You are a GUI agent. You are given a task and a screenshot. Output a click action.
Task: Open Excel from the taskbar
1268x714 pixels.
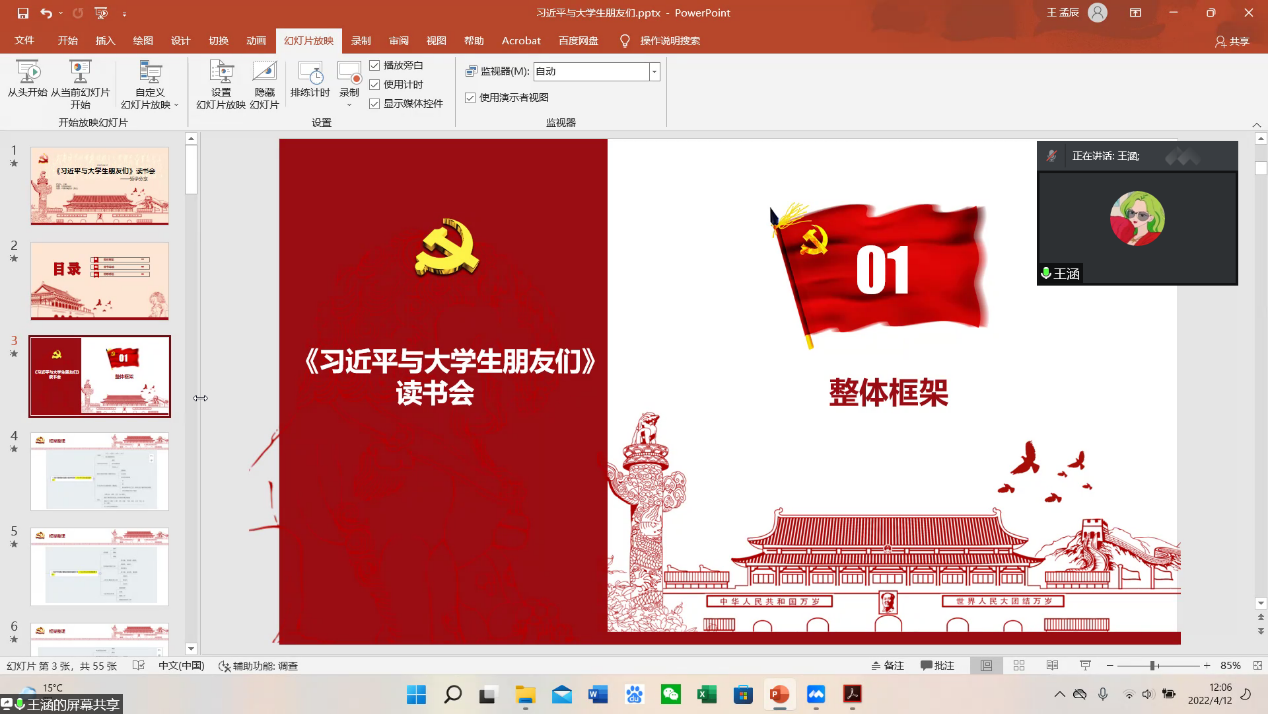[707, 694]
